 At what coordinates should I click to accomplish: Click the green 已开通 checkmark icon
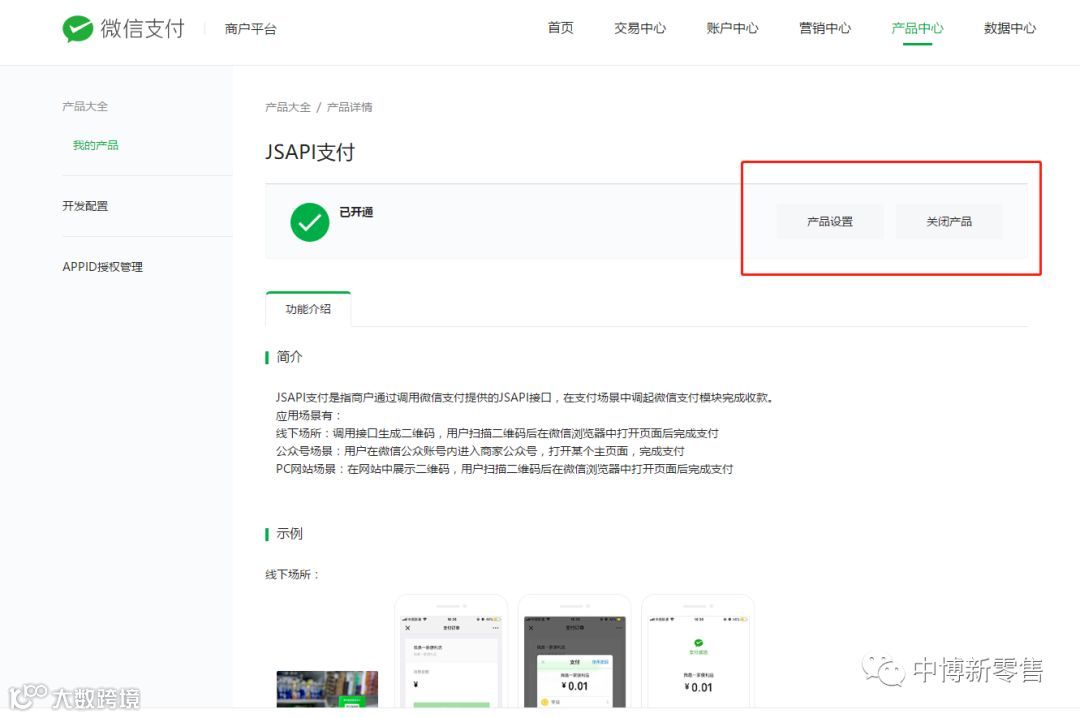309,222
